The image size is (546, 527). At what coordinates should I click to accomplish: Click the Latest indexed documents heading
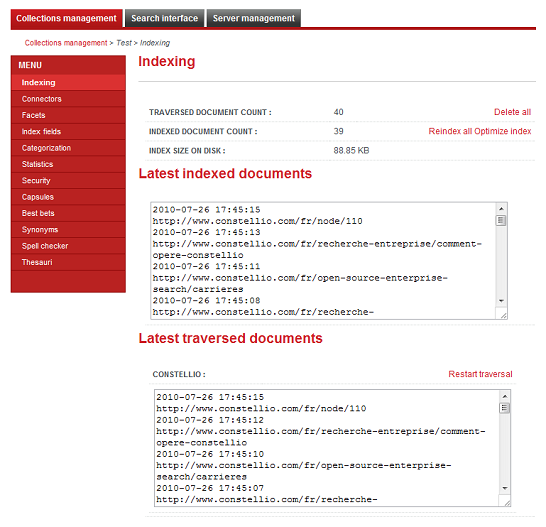[x=225, y=173]
